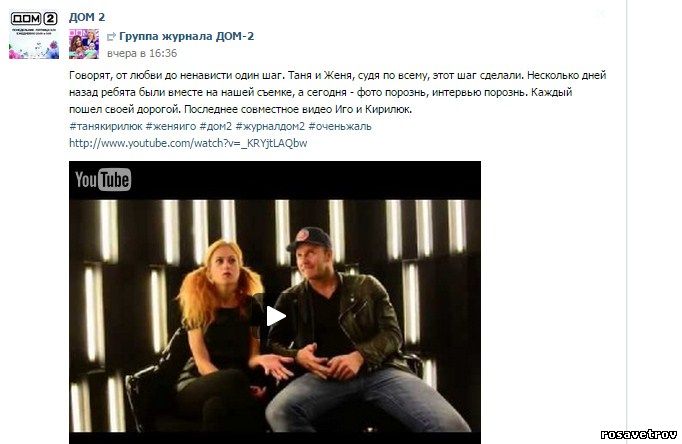Viewport: 682px width, 444px height.
Task: Open the Группа журнала ДОМ-2 link
Action: pos(187,37)
